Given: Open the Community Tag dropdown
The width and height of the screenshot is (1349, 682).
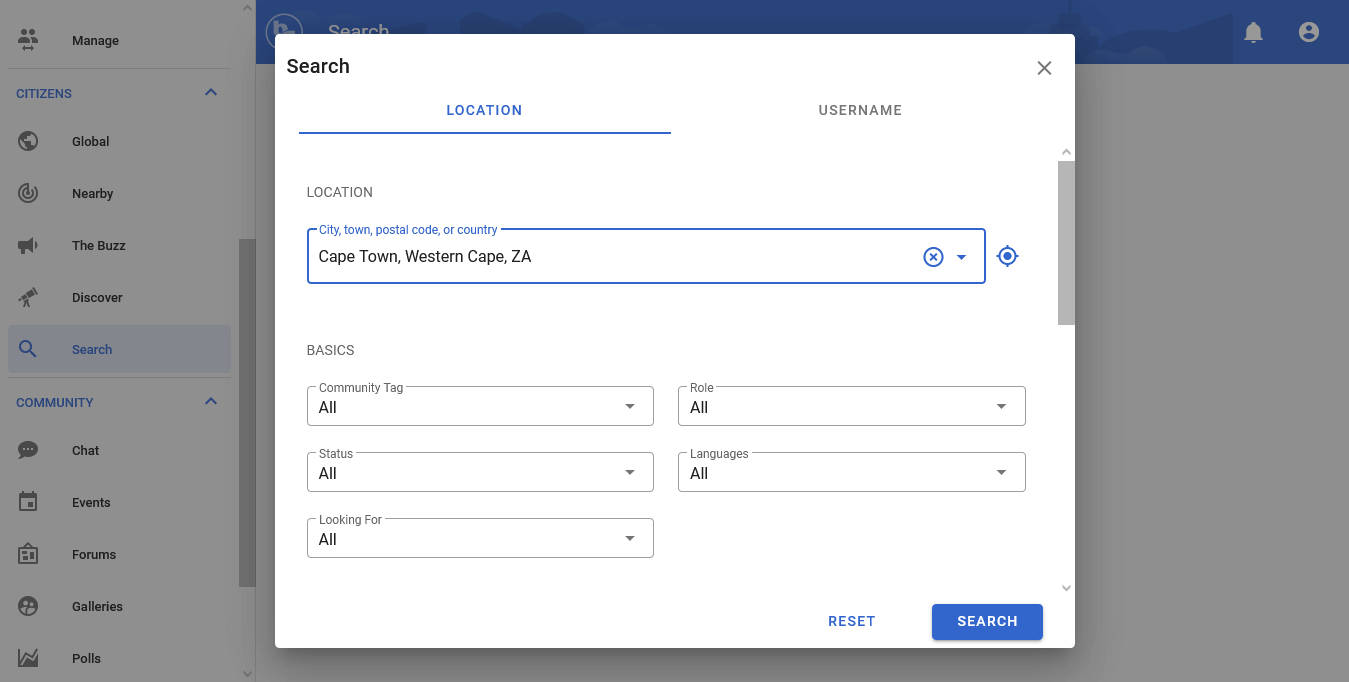Looking at the screenshot, I should point(480,406).
